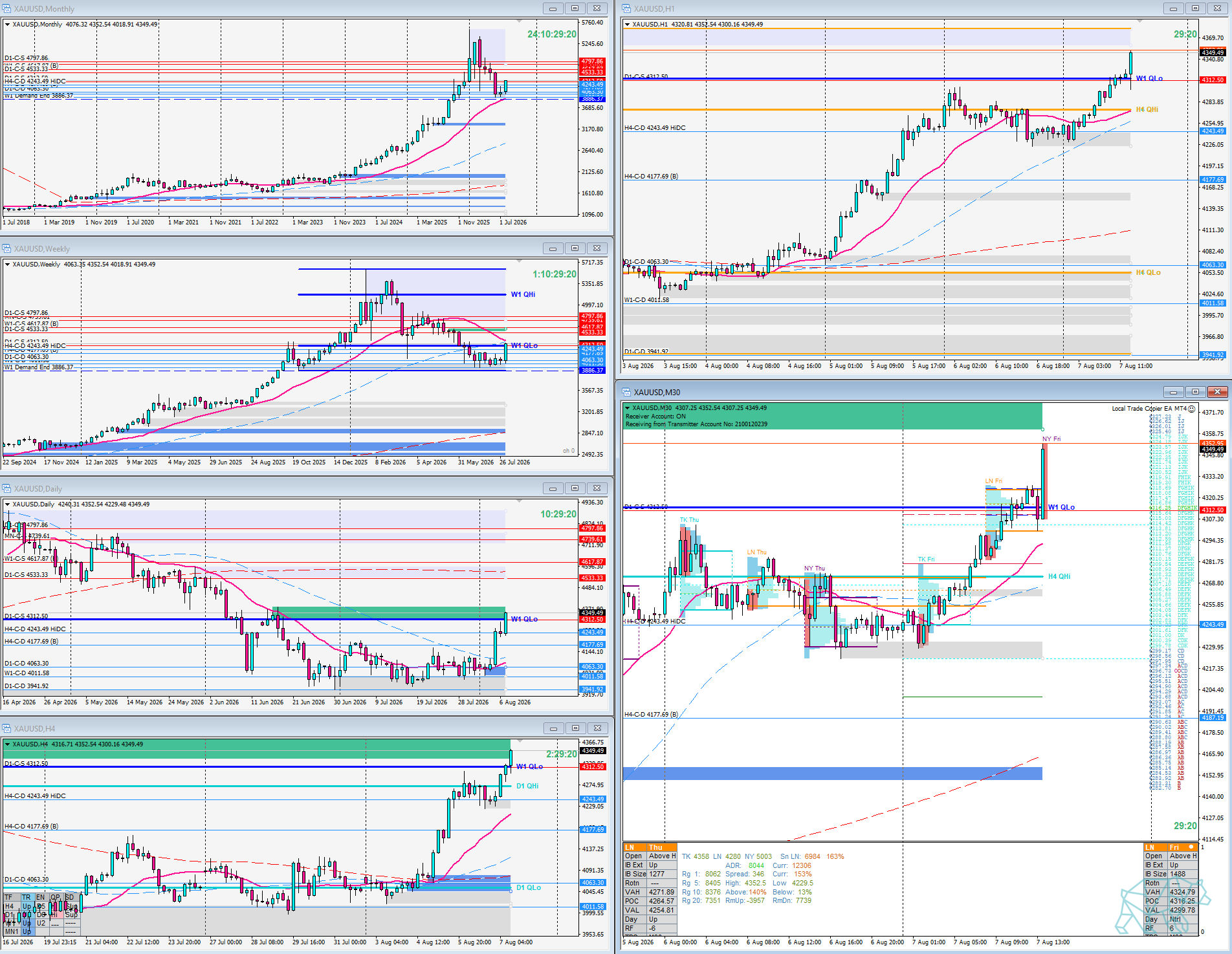Open the Weekly chart header dropdown triangle
Viewport: 1232px width, 954px height.
(7, 265)
